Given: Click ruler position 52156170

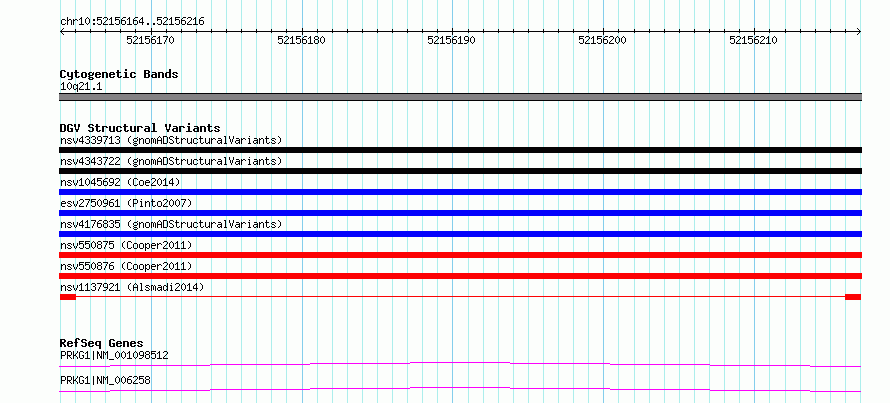Looking at the screenshot, I should click(150, 40).
